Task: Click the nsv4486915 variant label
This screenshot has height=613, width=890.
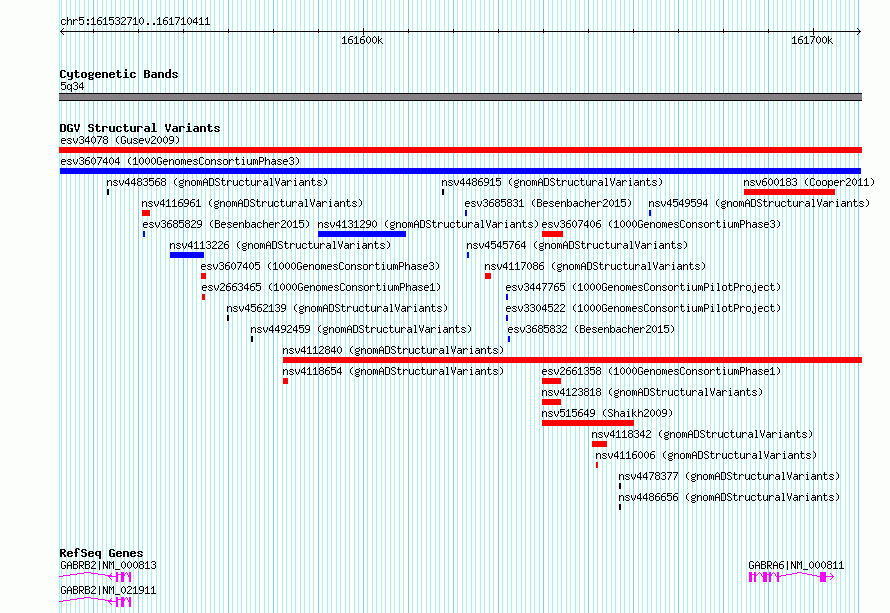Action: click(x=552, y=182)
